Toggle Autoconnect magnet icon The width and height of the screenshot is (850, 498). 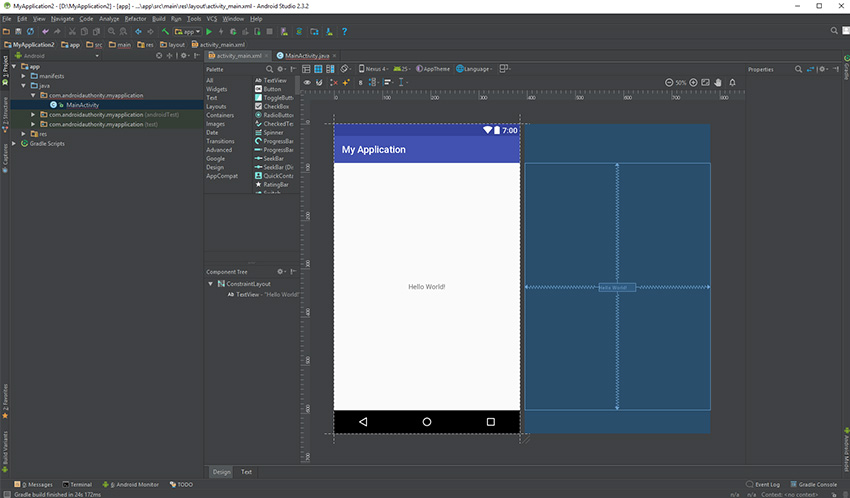click(320, 82)
